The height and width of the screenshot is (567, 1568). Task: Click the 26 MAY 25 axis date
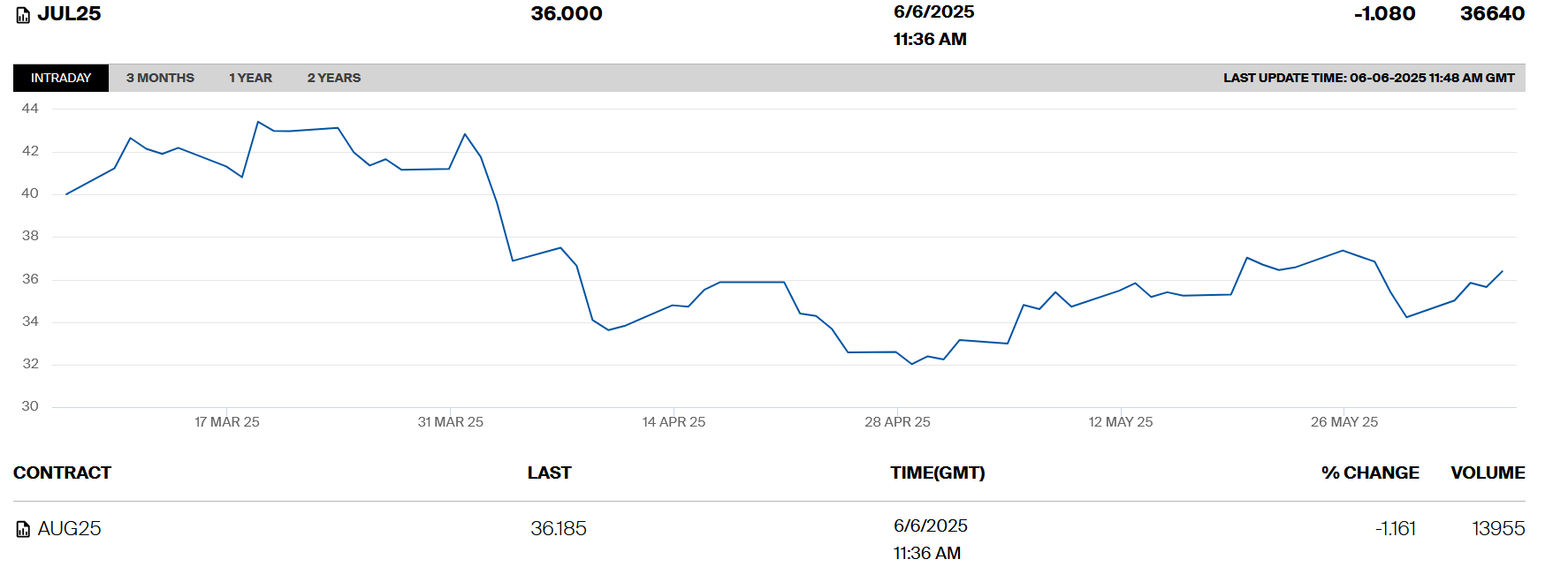1343,422
